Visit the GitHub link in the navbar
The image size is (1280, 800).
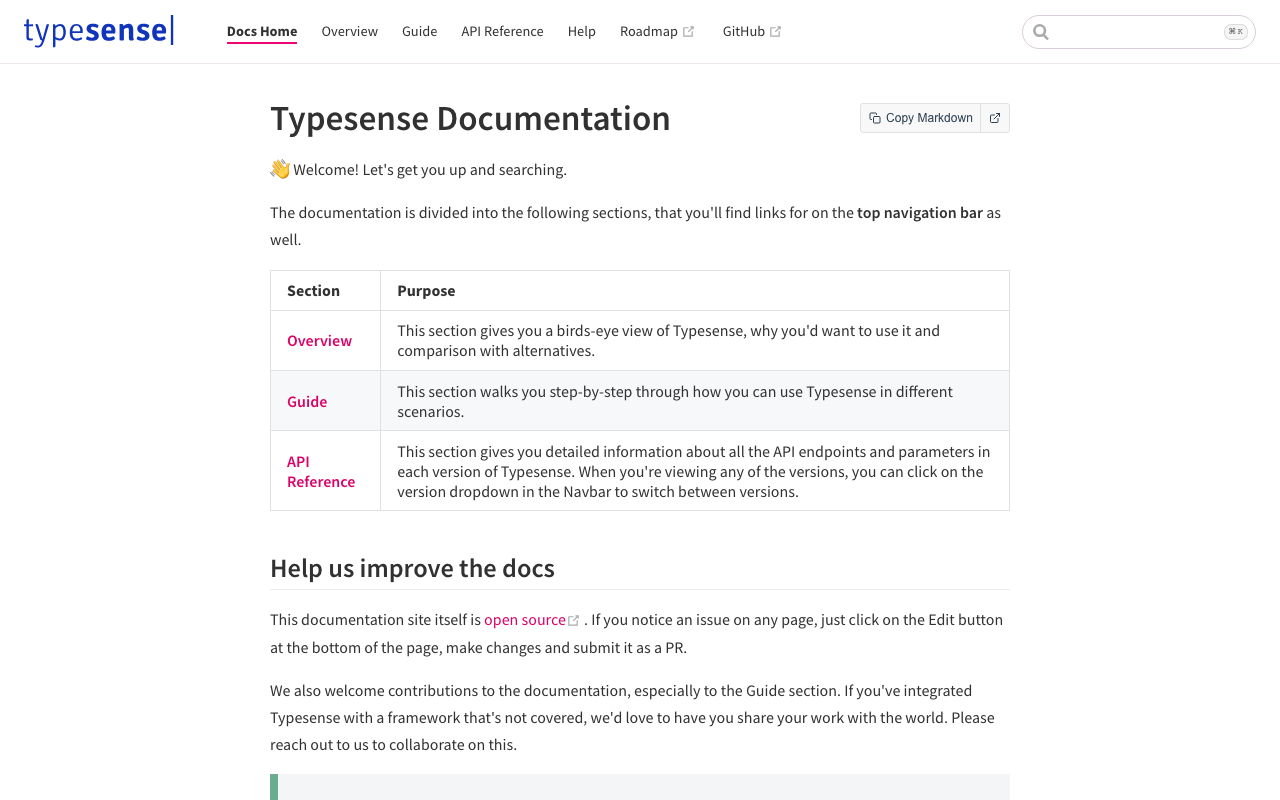click(x=743, y=31)
